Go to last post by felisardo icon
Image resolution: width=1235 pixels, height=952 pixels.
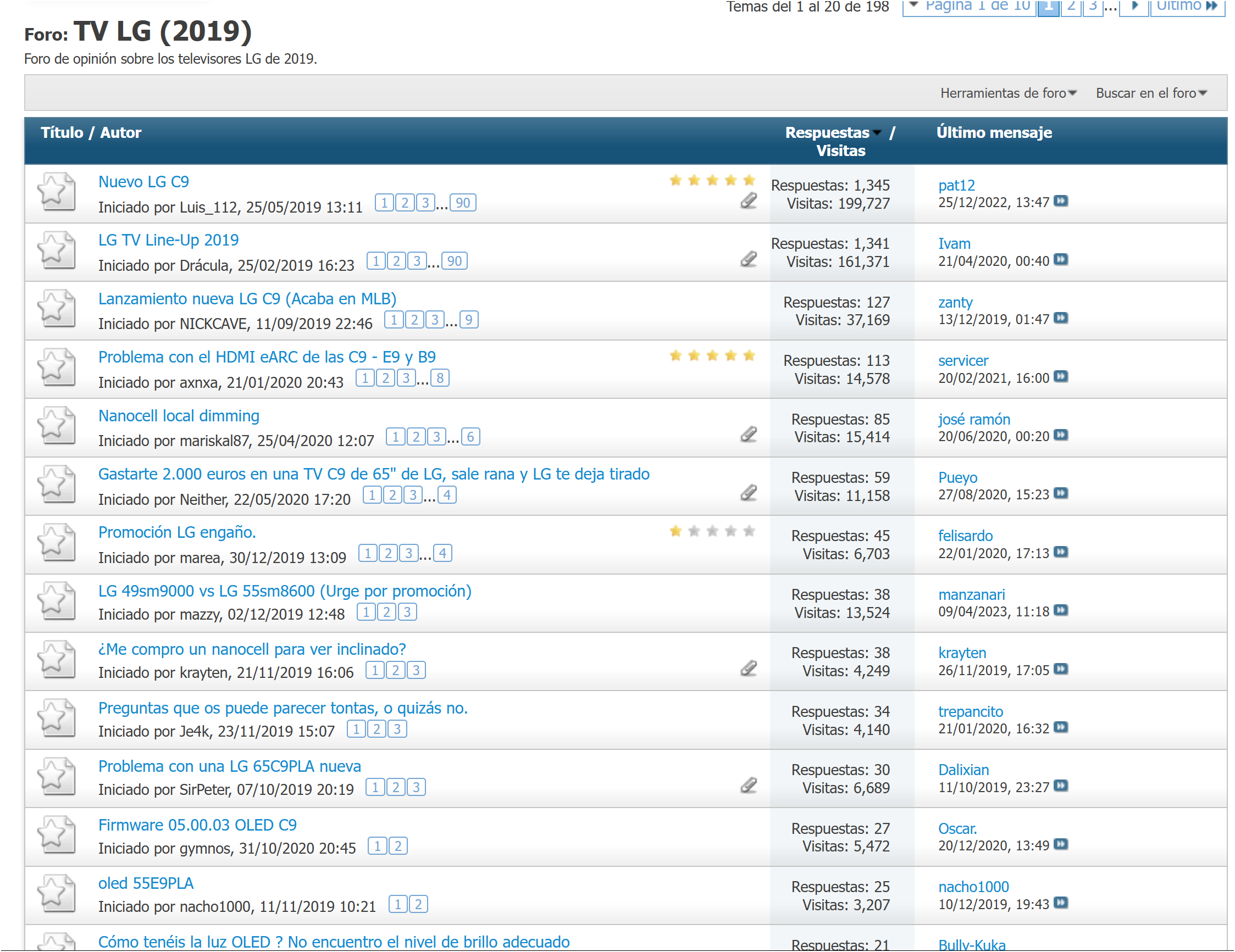point(1061,552)
